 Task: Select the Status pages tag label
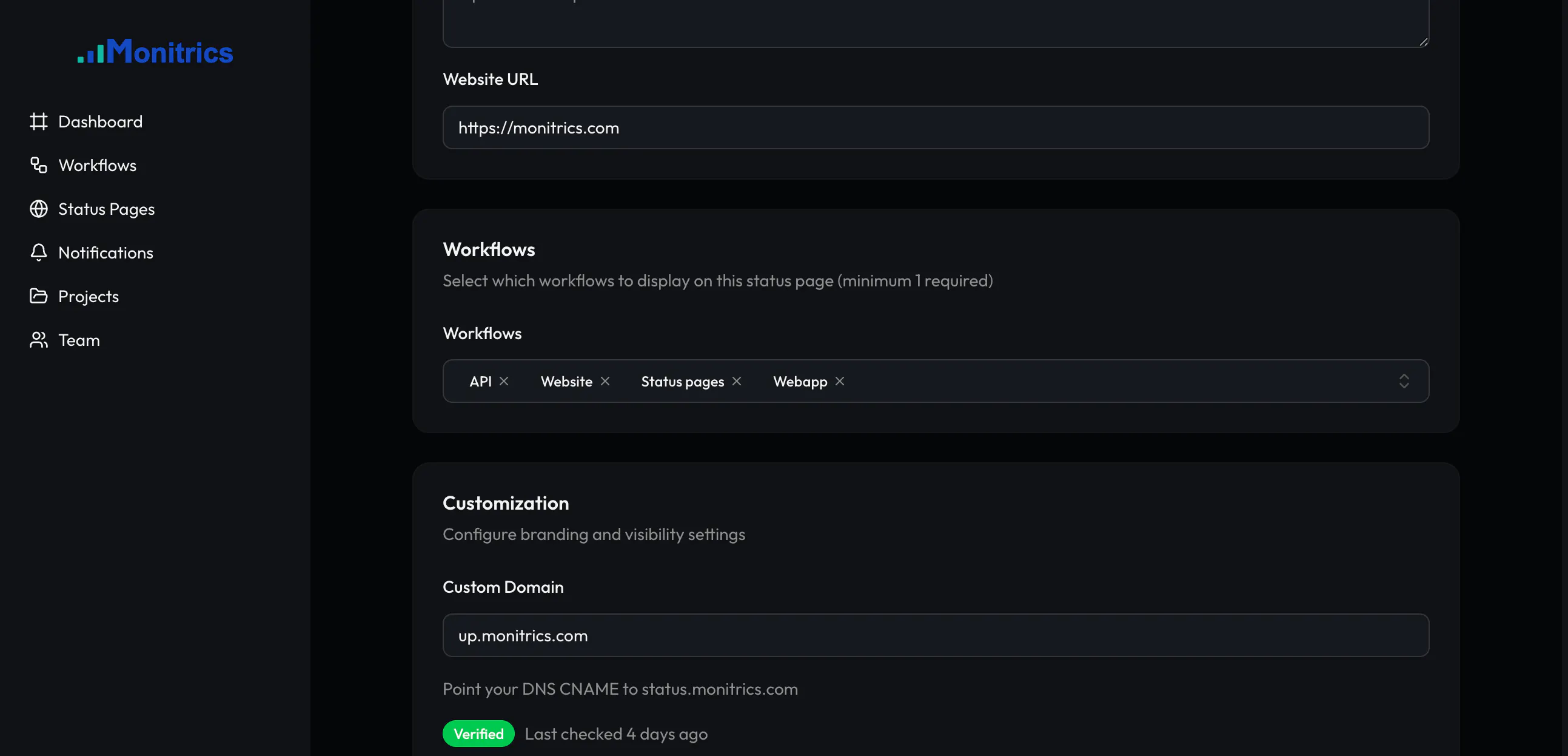682,382
